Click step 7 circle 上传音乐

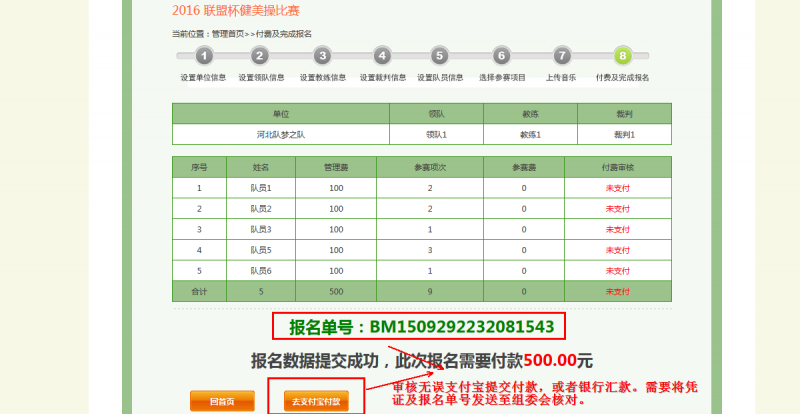point(562,56)
